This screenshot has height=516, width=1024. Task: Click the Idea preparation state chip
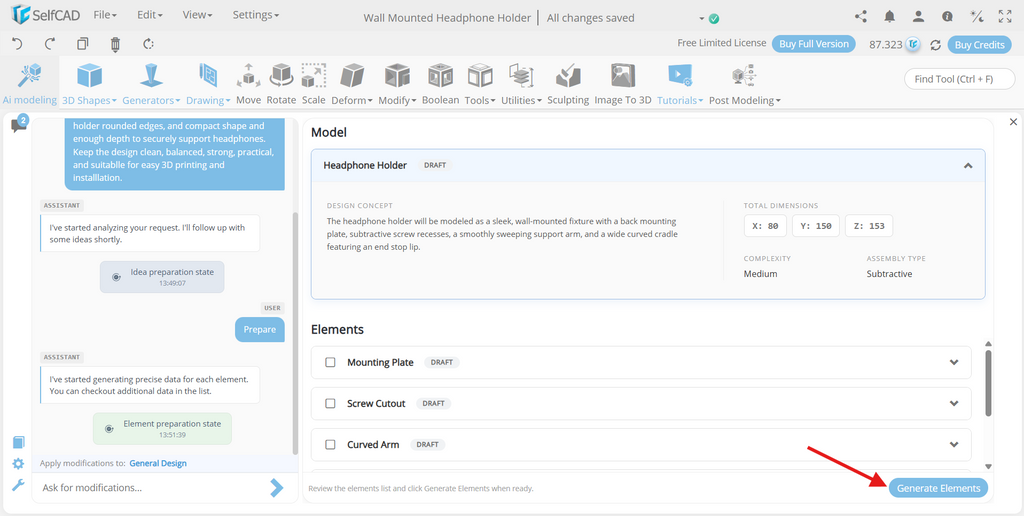(162, 277)
